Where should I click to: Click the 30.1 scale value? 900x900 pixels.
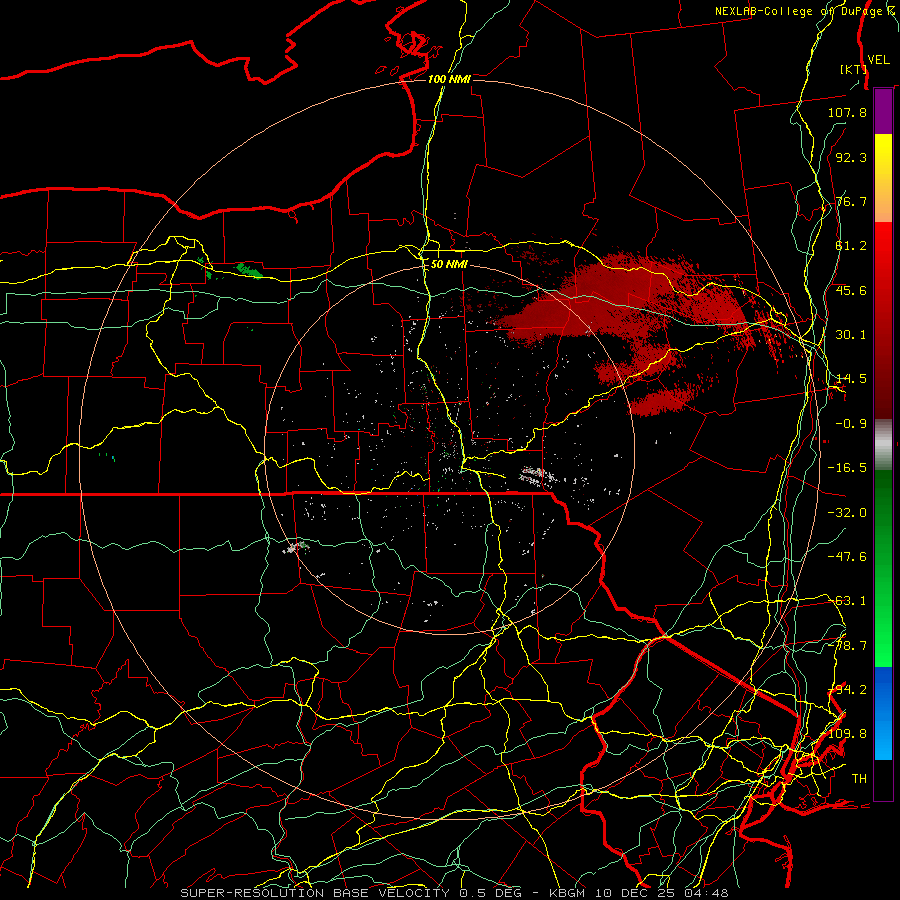pyautogui.click(x=851, y=335)
